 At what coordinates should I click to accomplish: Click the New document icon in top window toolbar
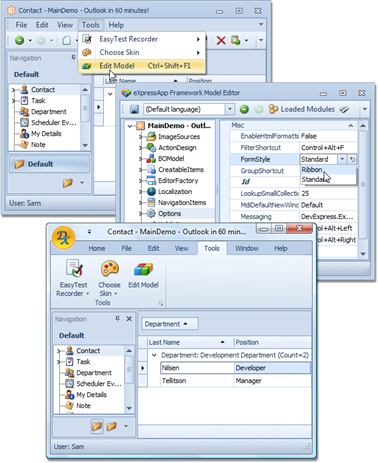click(x=67, y=40)
